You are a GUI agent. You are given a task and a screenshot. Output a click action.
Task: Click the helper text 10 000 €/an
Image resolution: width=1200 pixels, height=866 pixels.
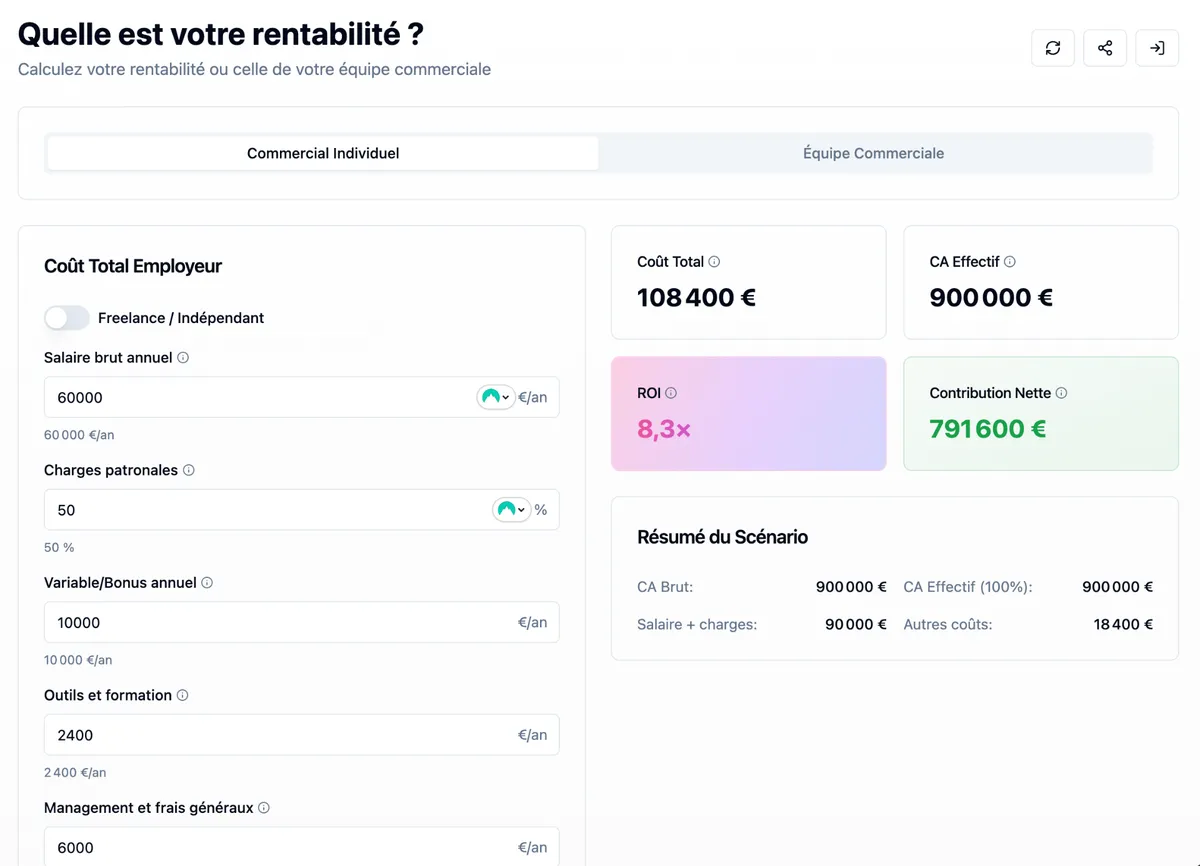point(78,660)
